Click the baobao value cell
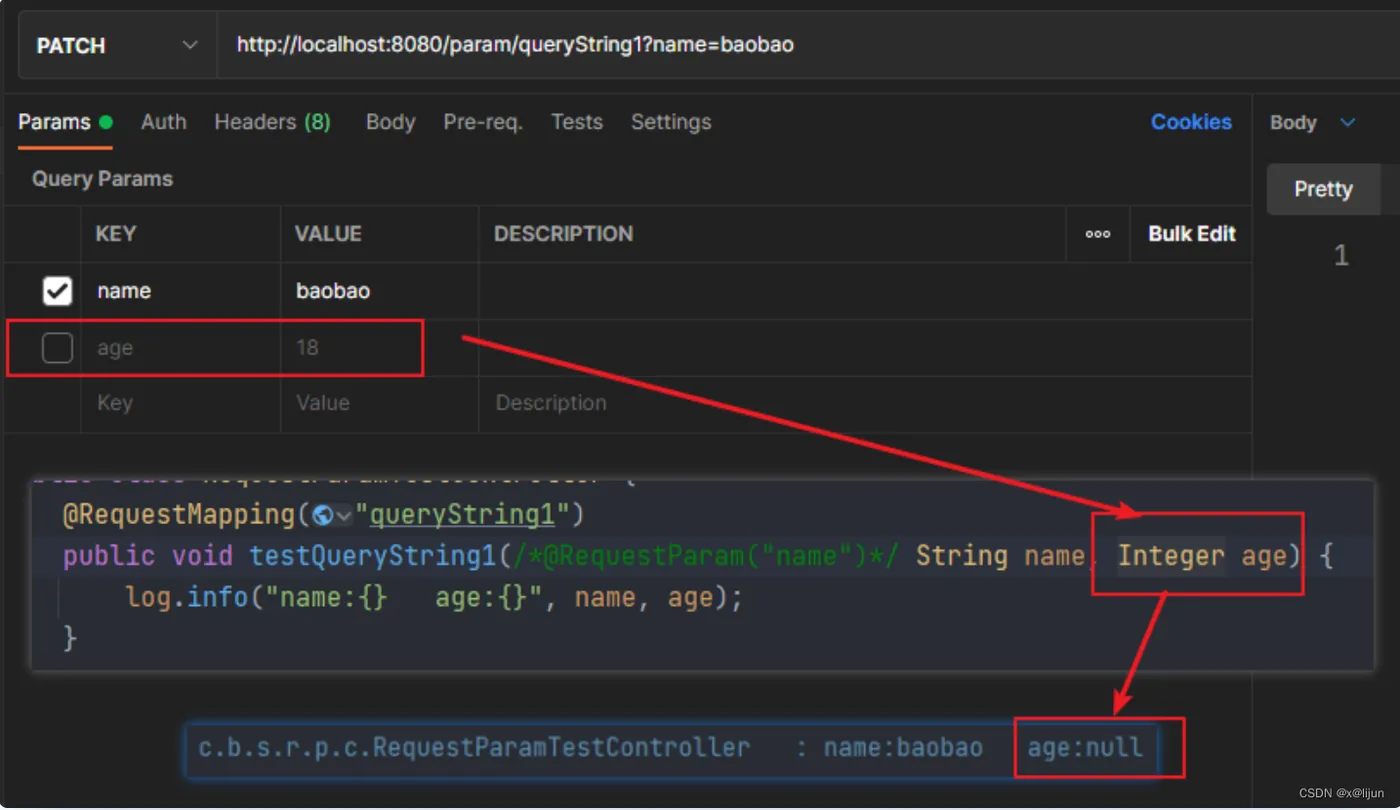 pos(379,291)
